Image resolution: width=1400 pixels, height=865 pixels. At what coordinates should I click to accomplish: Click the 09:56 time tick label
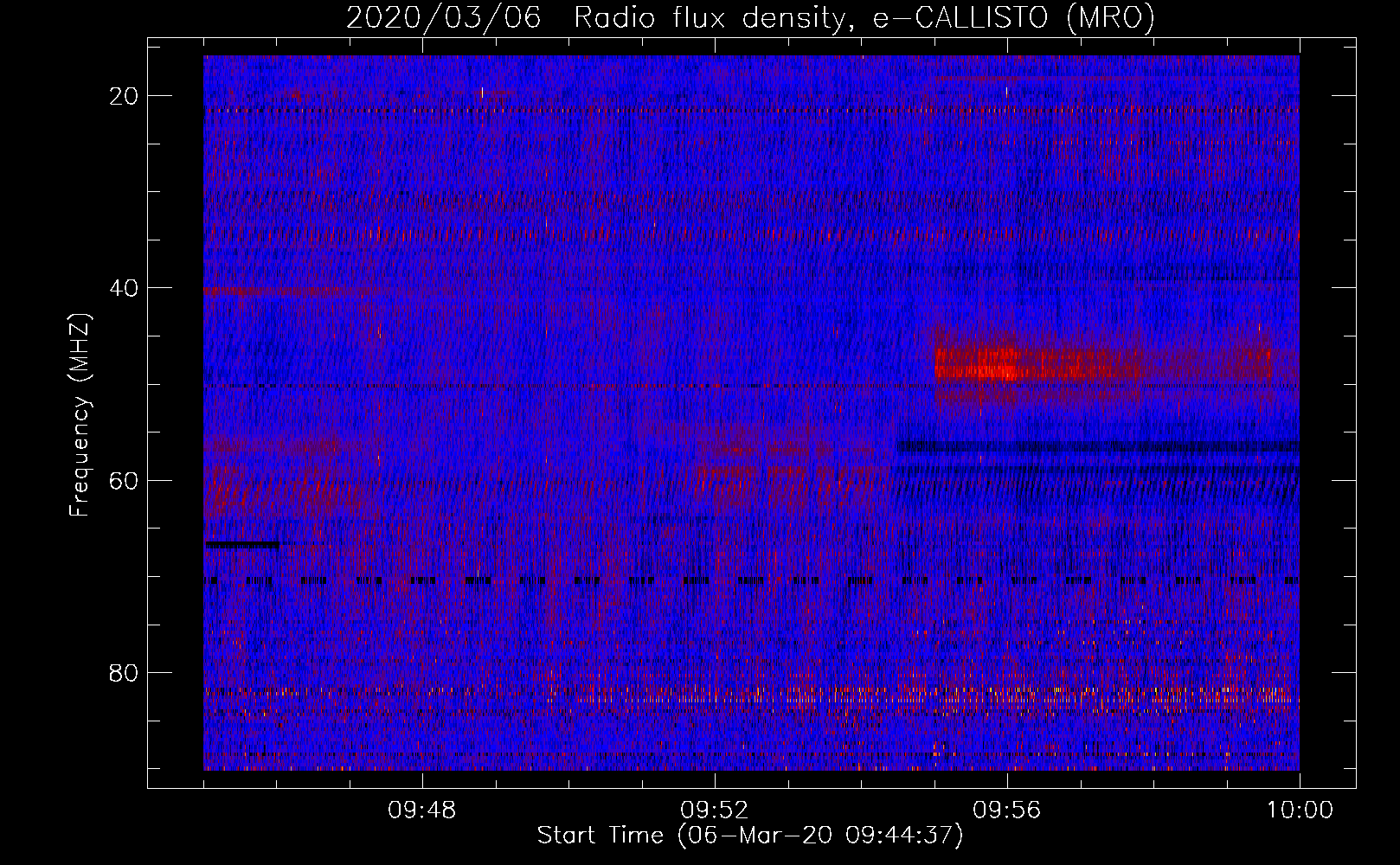[x=1007, y=811]
